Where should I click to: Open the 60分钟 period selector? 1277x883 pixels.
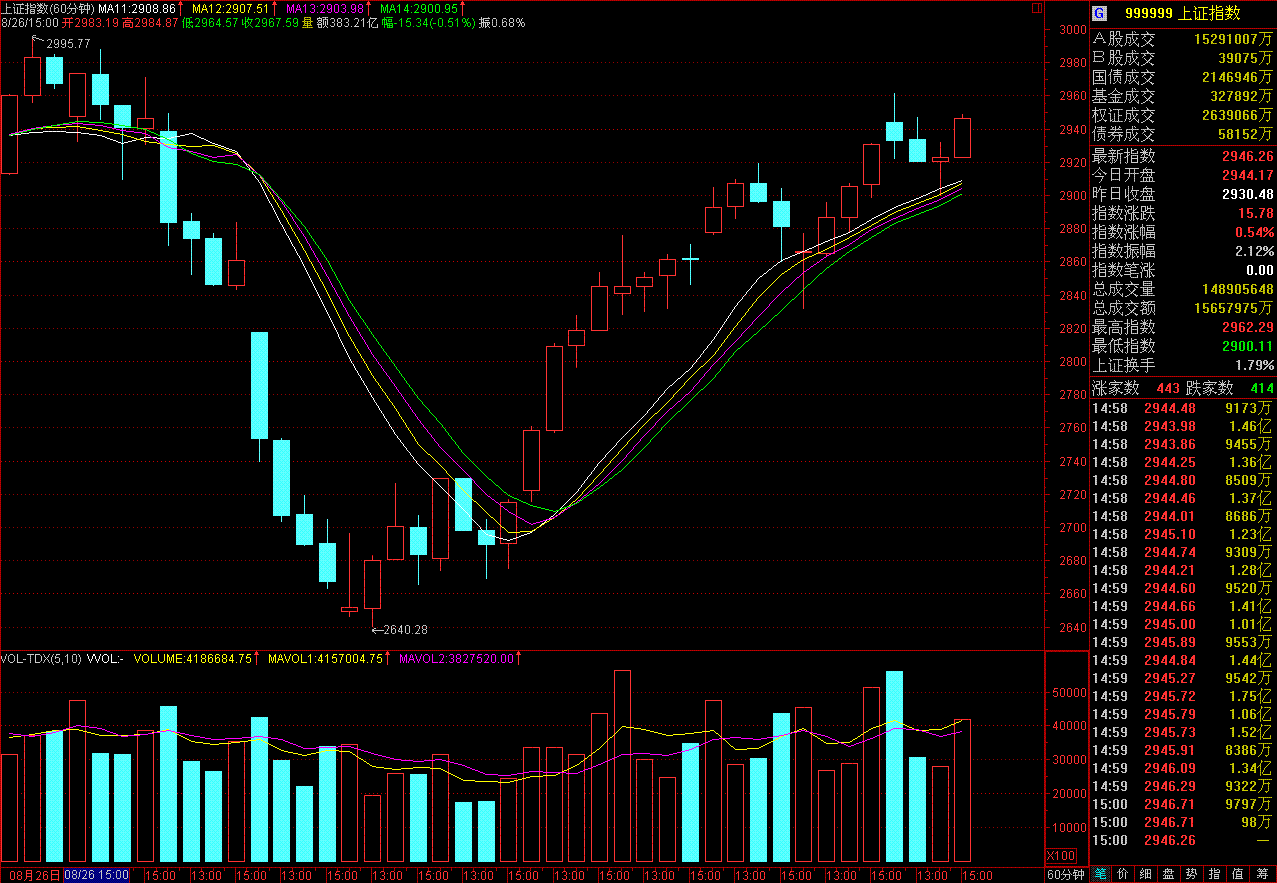tap(1065, 874)
